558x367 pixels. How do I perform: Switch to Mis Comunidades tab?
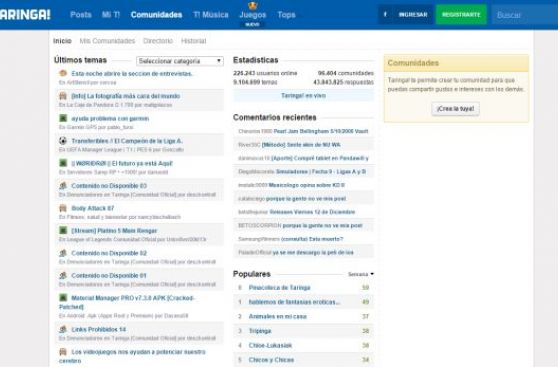107,41
